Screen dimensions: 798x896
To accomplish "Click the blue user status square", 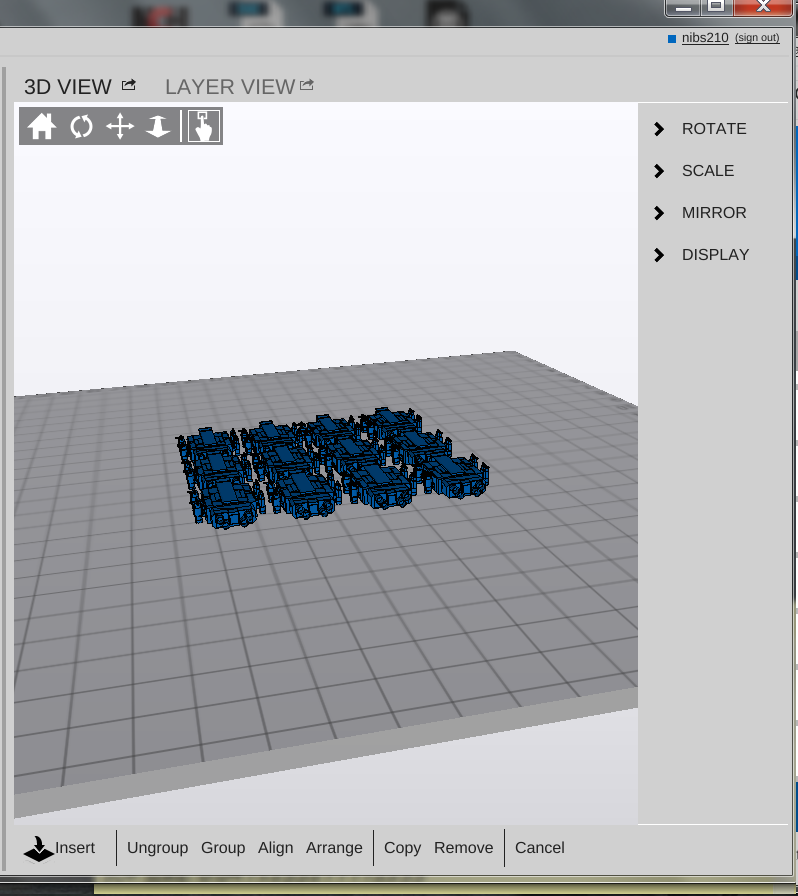I will pyautogui.click(x=672, y=39).
